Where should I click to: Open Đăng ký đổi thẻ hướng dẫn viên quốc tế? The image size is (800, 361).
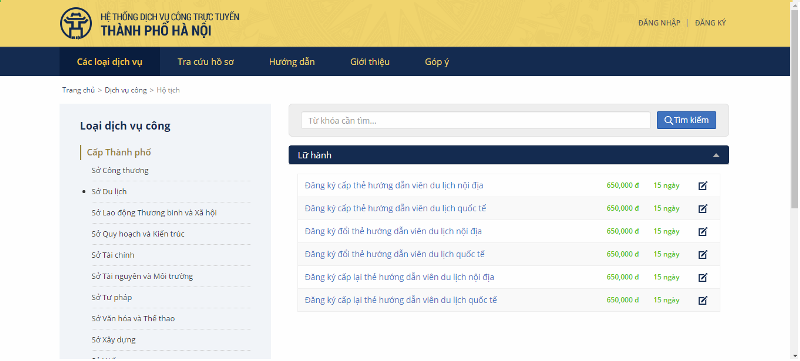pyautogui.click(x=394, y=254)
